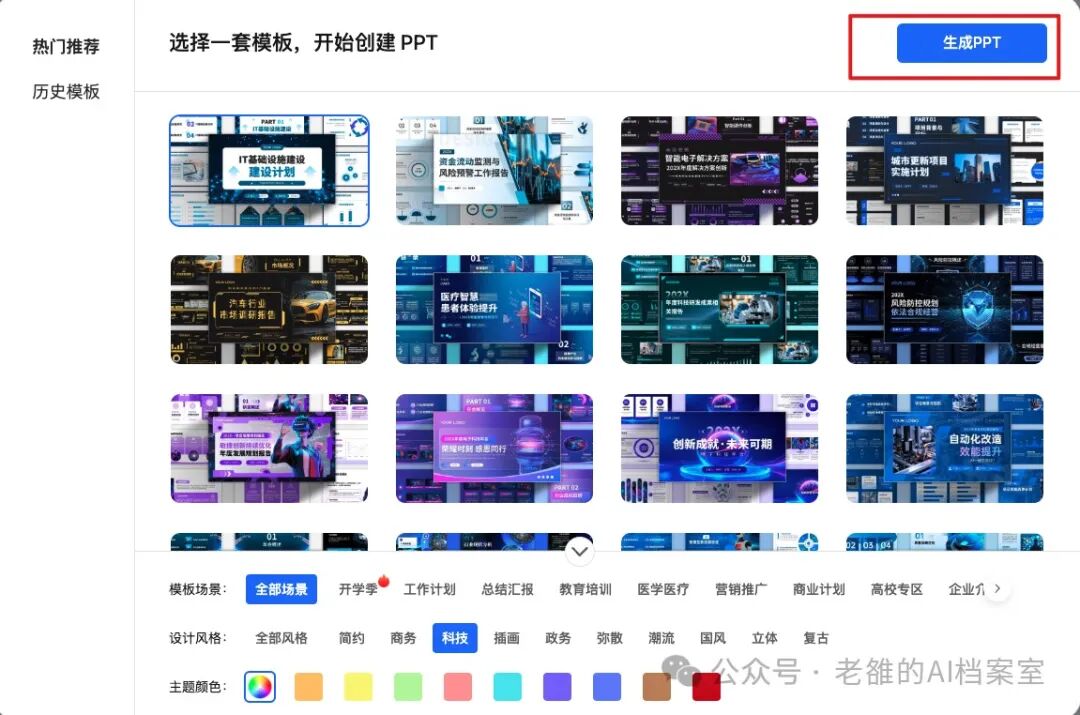Image resolution: width=1080 pixels, height=715 pixels.
Task: Choose the 科技 design style
Action: tap(455, 638)
